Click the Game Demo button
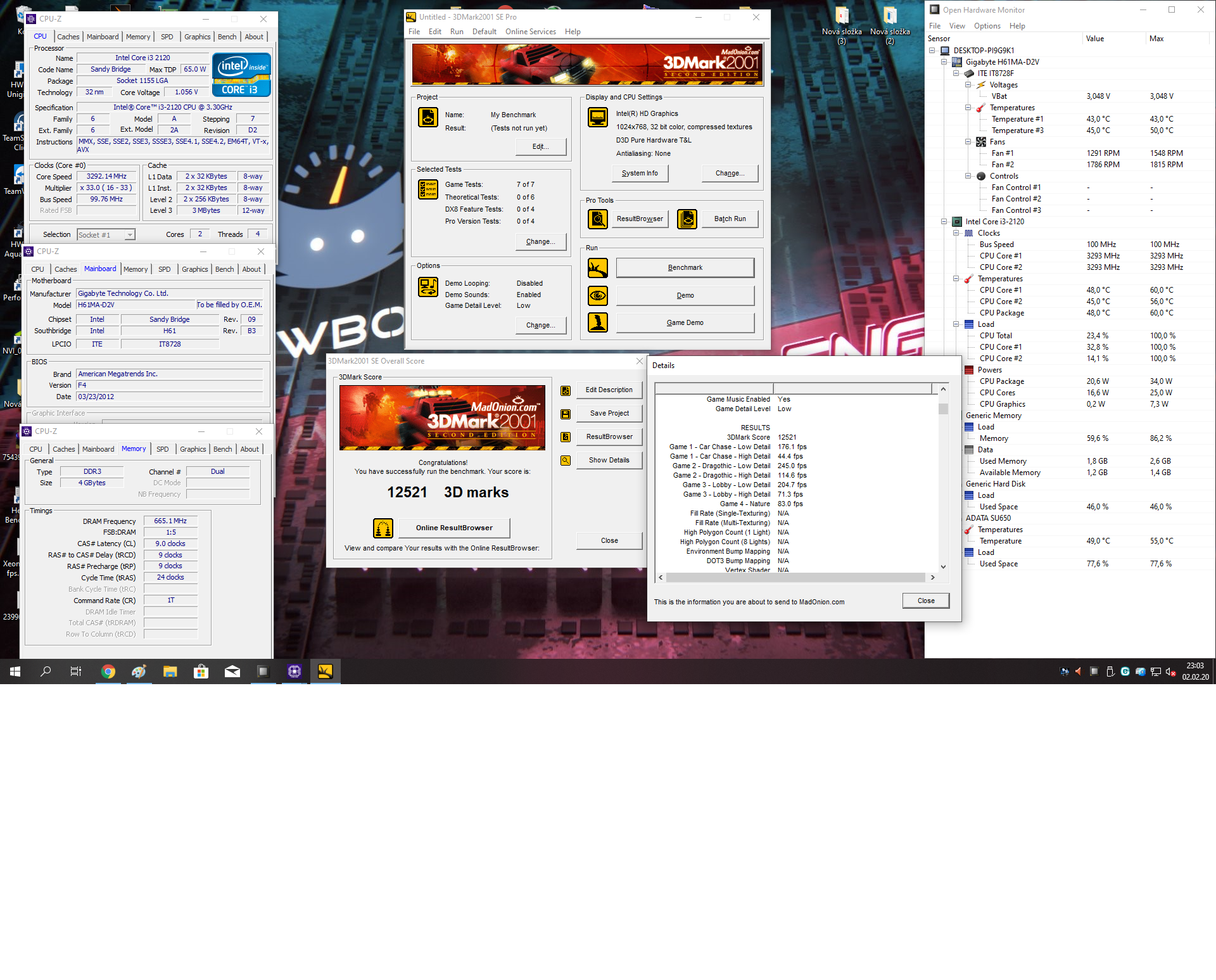 [685, 323]
